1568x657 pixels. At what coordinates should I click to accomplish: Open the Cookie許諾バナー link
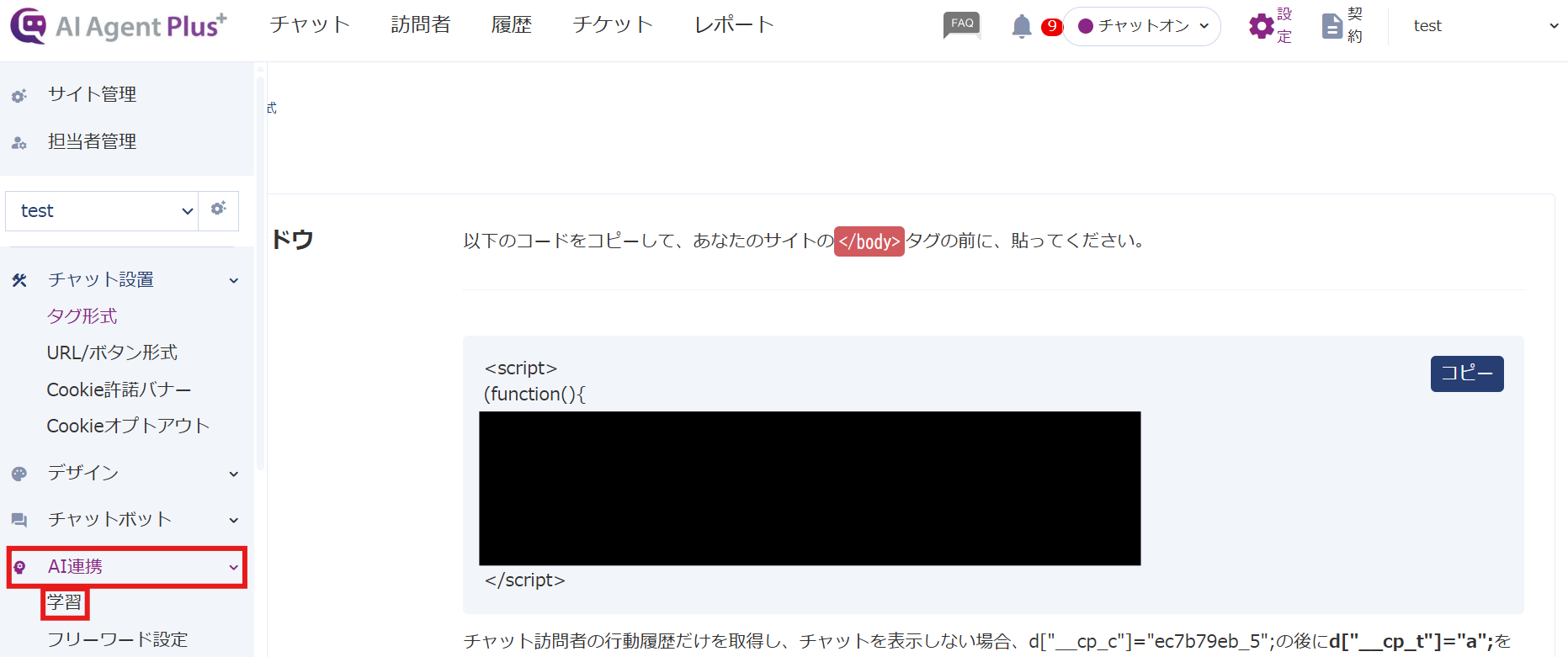pos(119,389)
